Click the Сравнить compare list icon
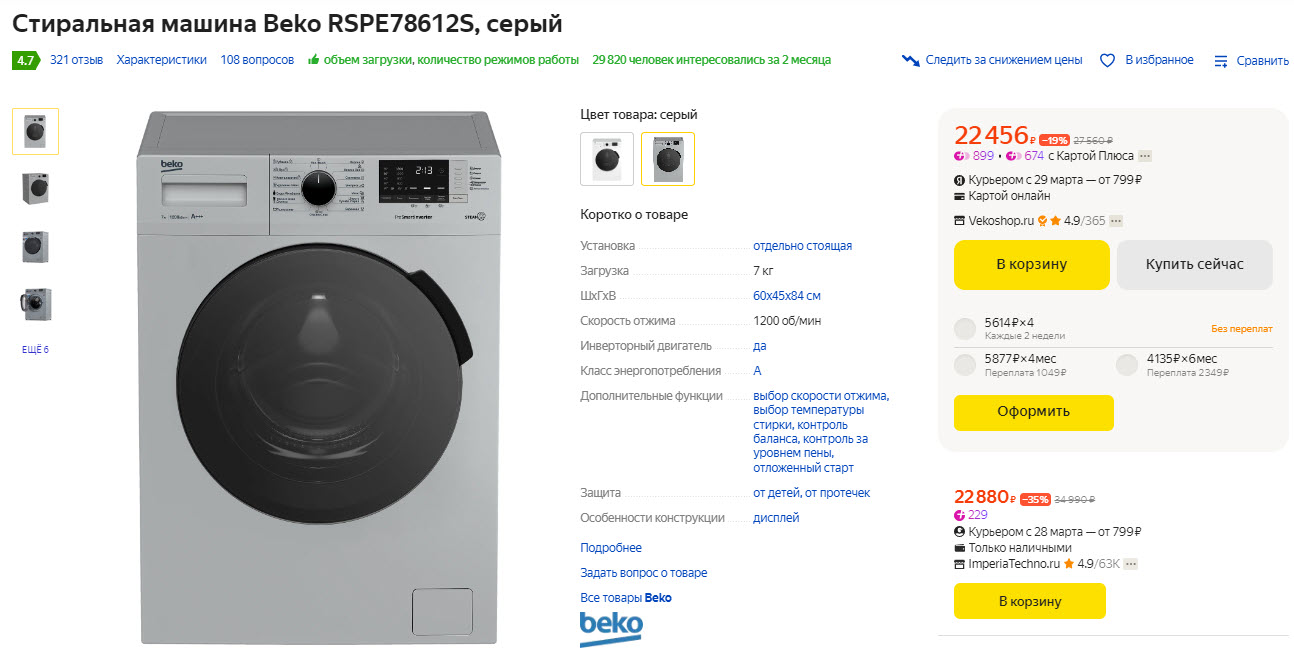The width and height of the screenshot is (1294, 651). coord(1220,61)
